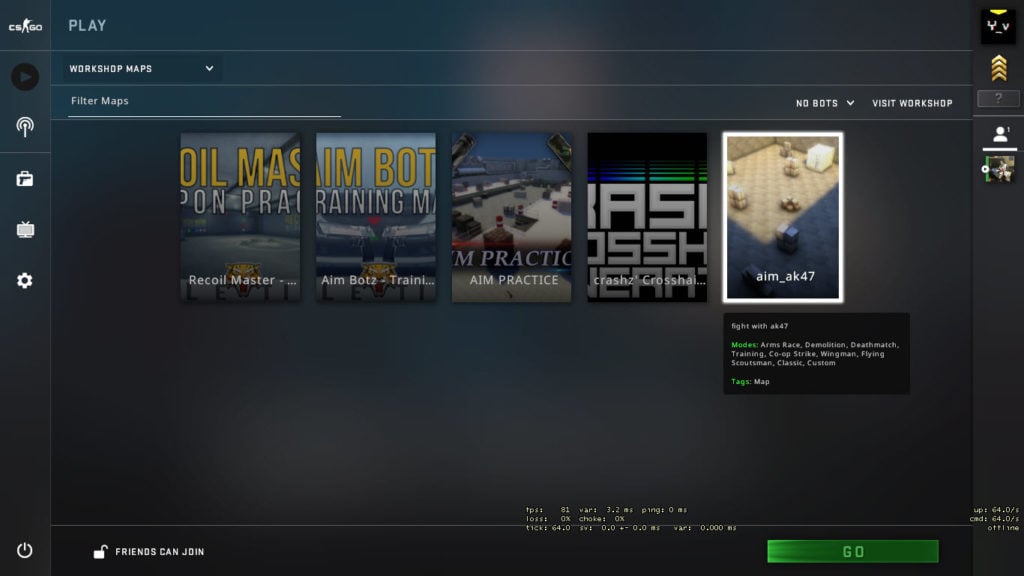
Task: Select the Recoil Master map thumbnail
Action: 240,217
